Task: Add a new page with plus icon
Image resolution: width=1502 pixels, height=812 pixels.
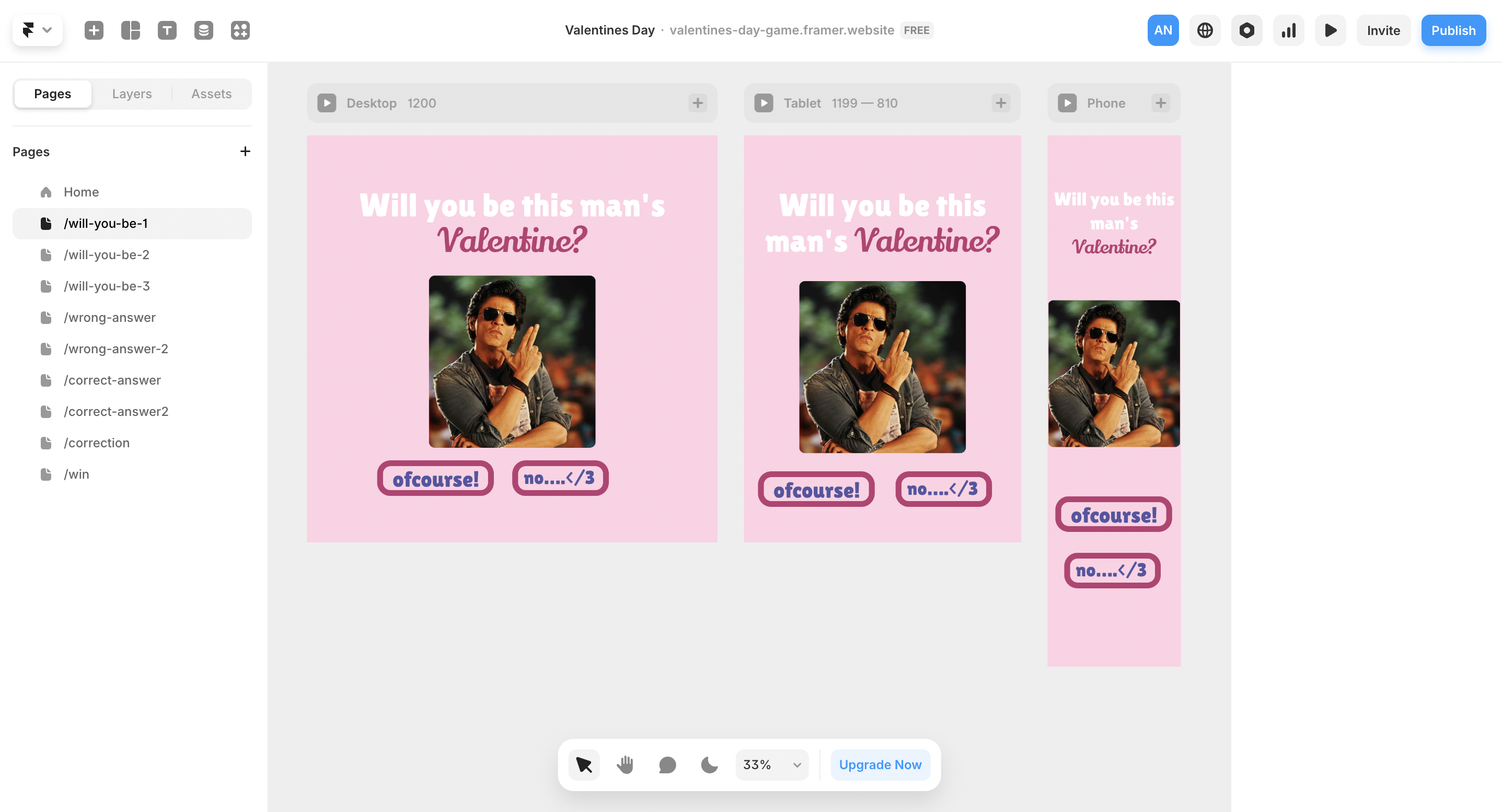Action: coord(245,152)
